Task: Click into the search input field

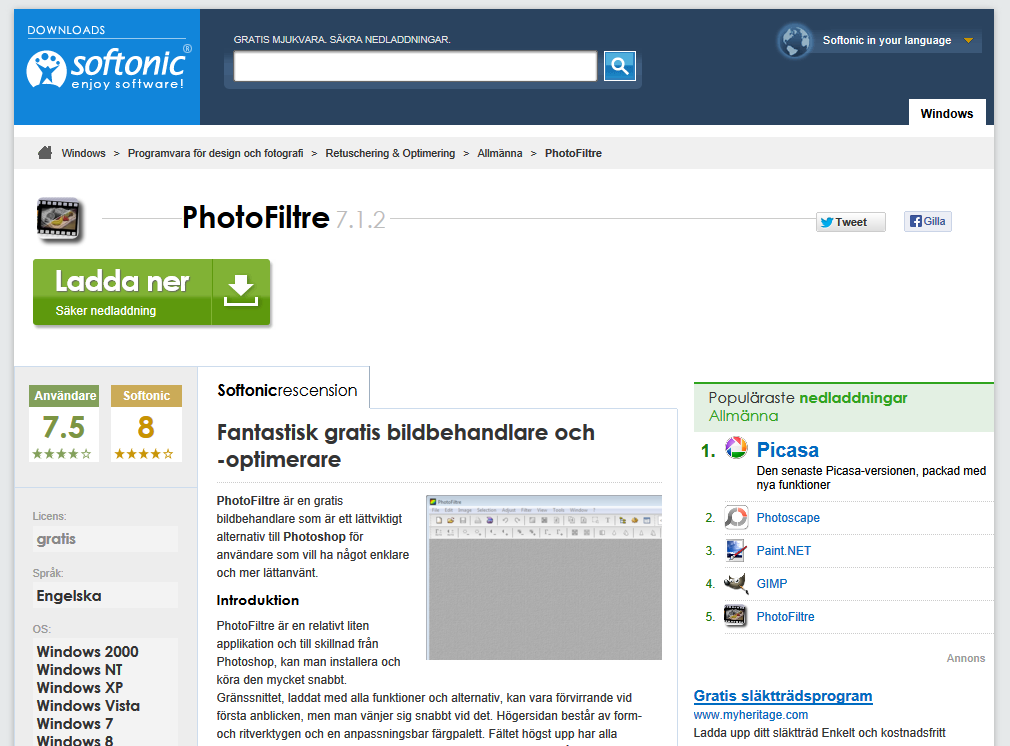Action: 415,66
